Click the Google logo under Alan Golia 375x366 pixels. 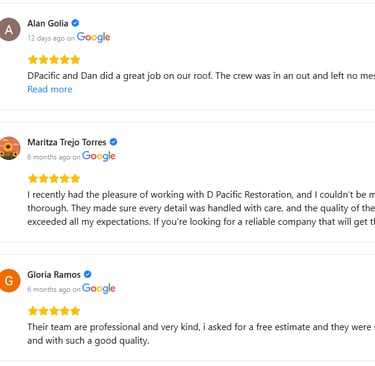pyautogui.click(x=93, y=37)
